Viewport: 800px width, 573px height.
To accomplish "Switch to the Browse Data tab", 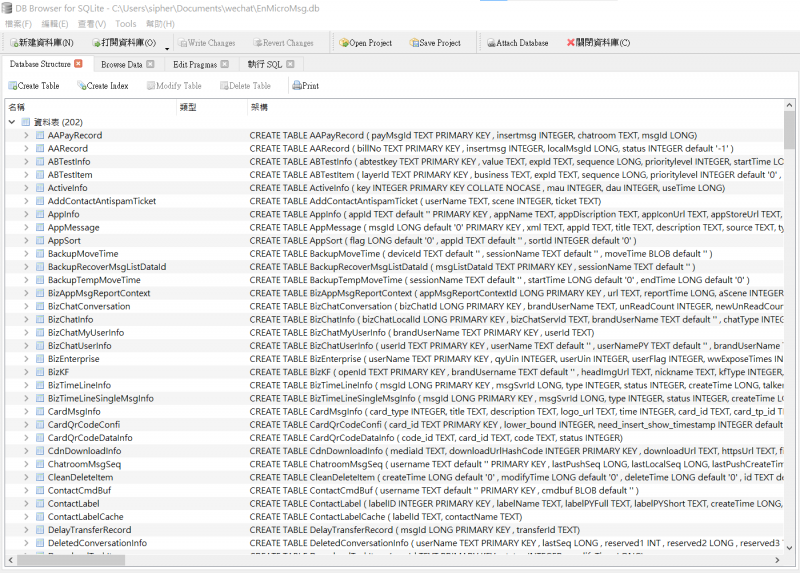I will [x=121, y=64].
